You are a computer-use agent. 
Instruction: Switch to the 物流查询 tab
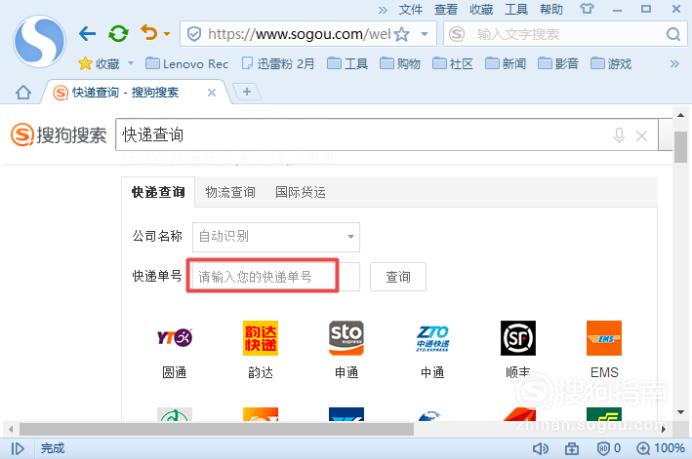[x=230, y=192]
